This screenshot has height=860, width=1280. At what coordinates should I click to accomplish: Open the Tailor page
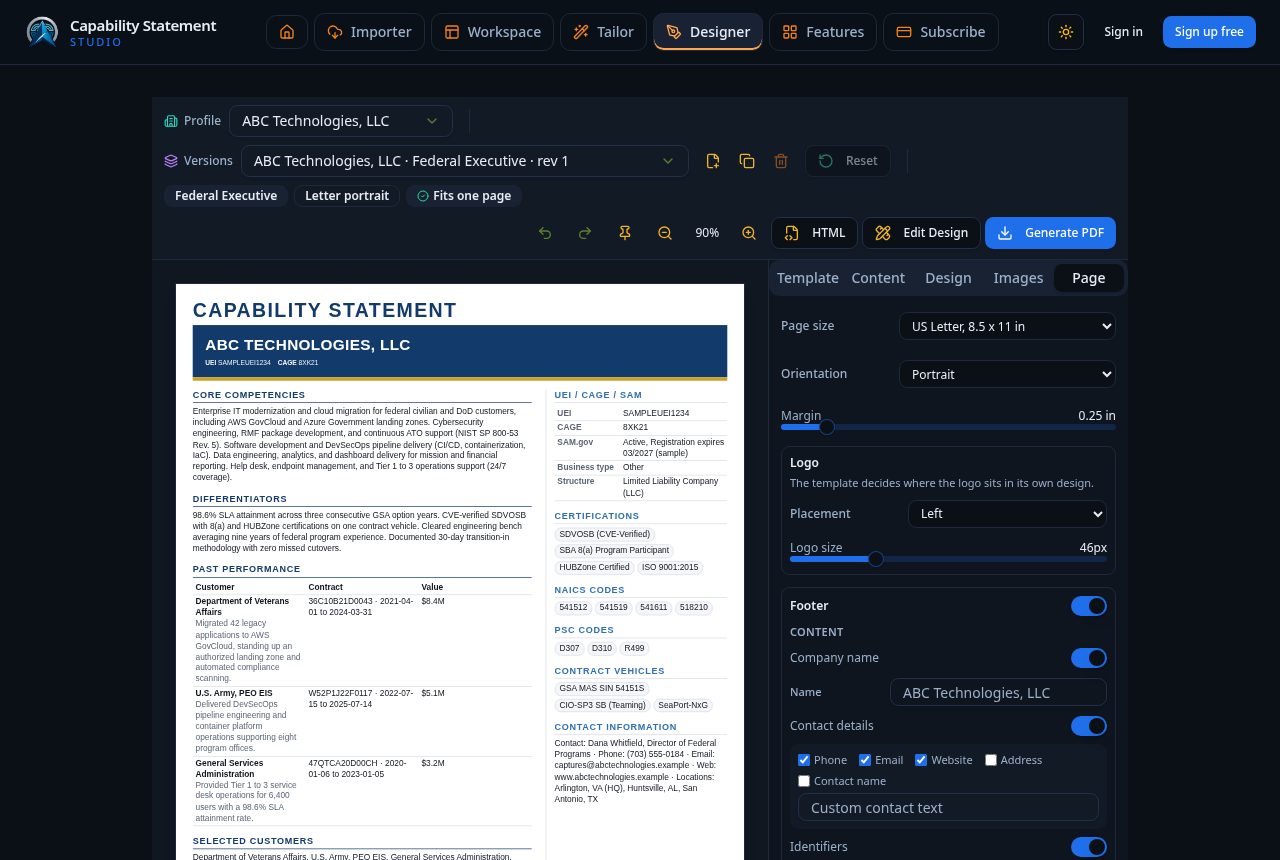pos(603,32)
